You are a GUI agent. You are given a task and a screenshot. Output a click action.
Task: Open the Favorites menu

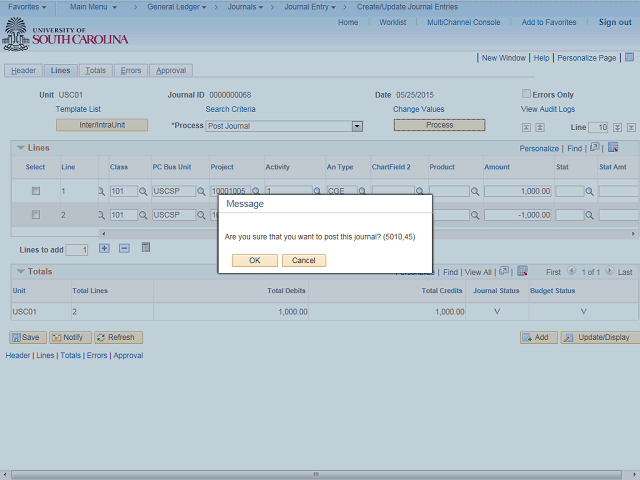tap(27, 7)
